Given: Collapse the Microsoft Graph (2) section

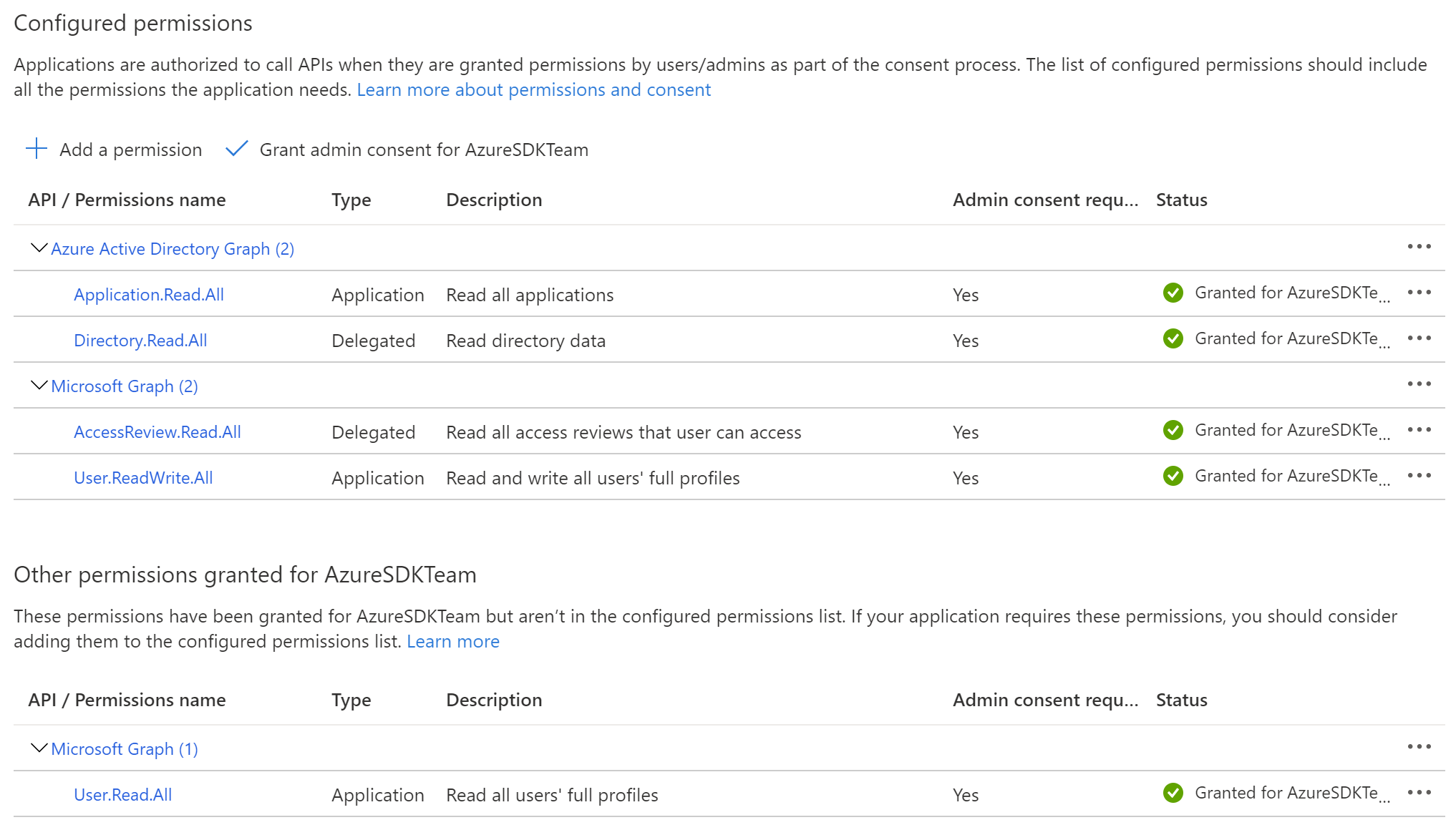Looking at the screenshot, I should click(x=38, y=385).
